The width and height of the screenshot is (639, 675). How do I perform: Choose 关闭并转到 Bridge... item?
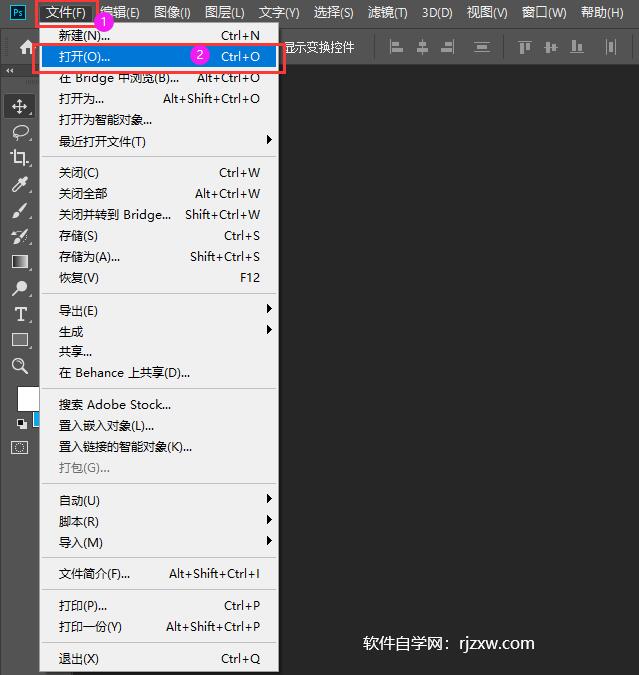159,214
